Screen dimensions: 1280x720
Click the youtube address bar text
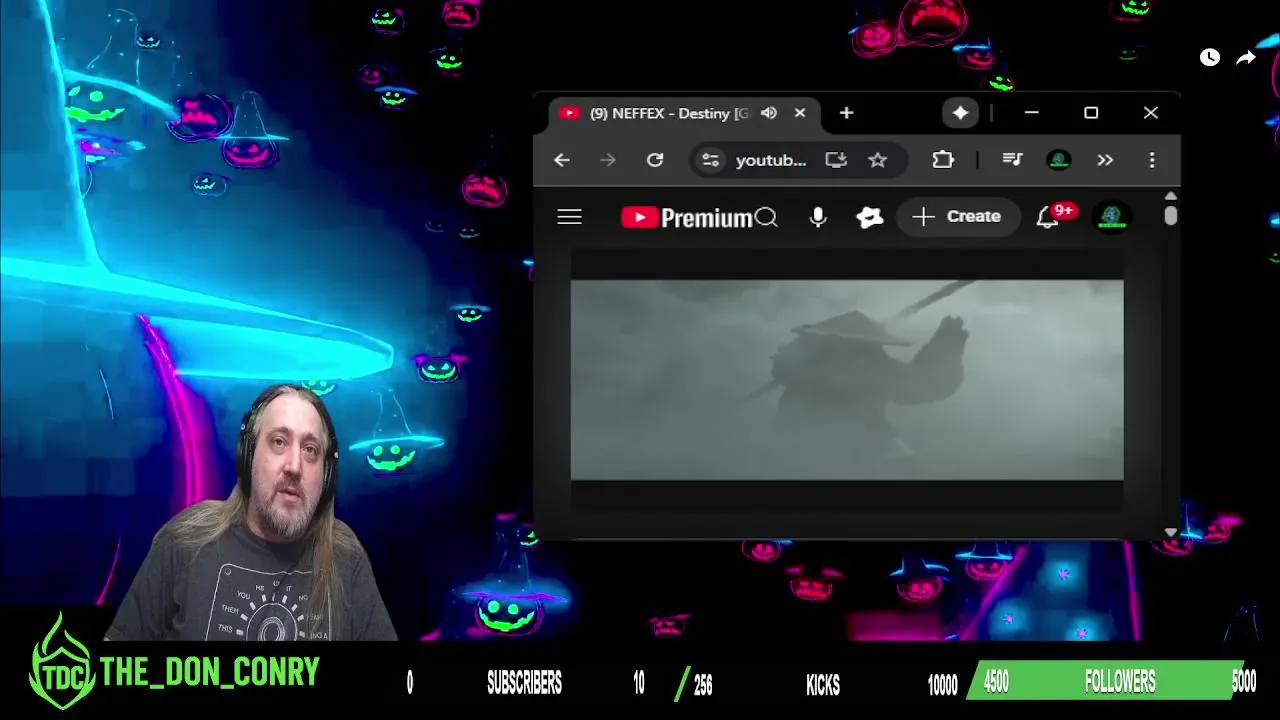[771, 160]
